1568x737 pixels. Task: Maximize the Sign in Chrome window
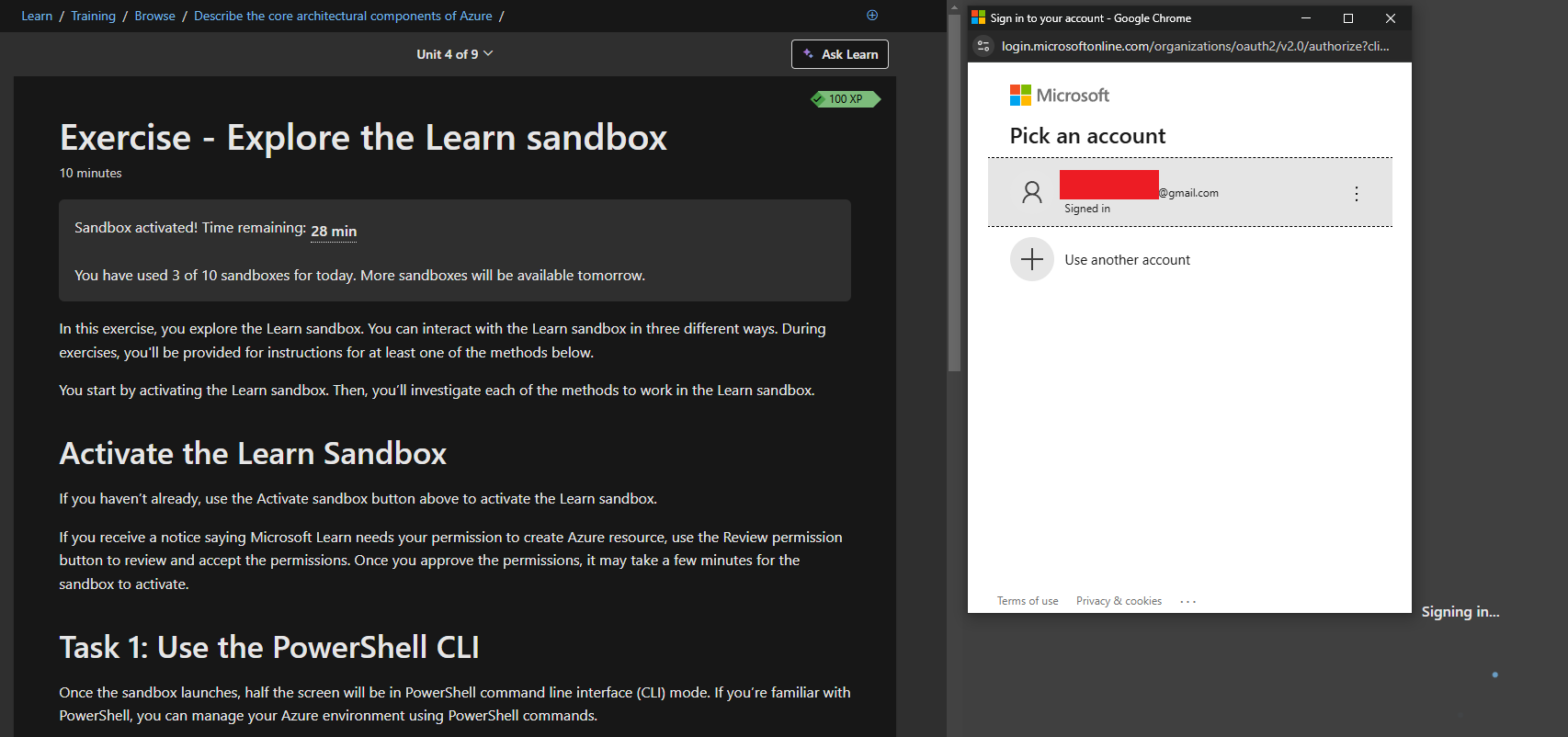pos(1348,18)
